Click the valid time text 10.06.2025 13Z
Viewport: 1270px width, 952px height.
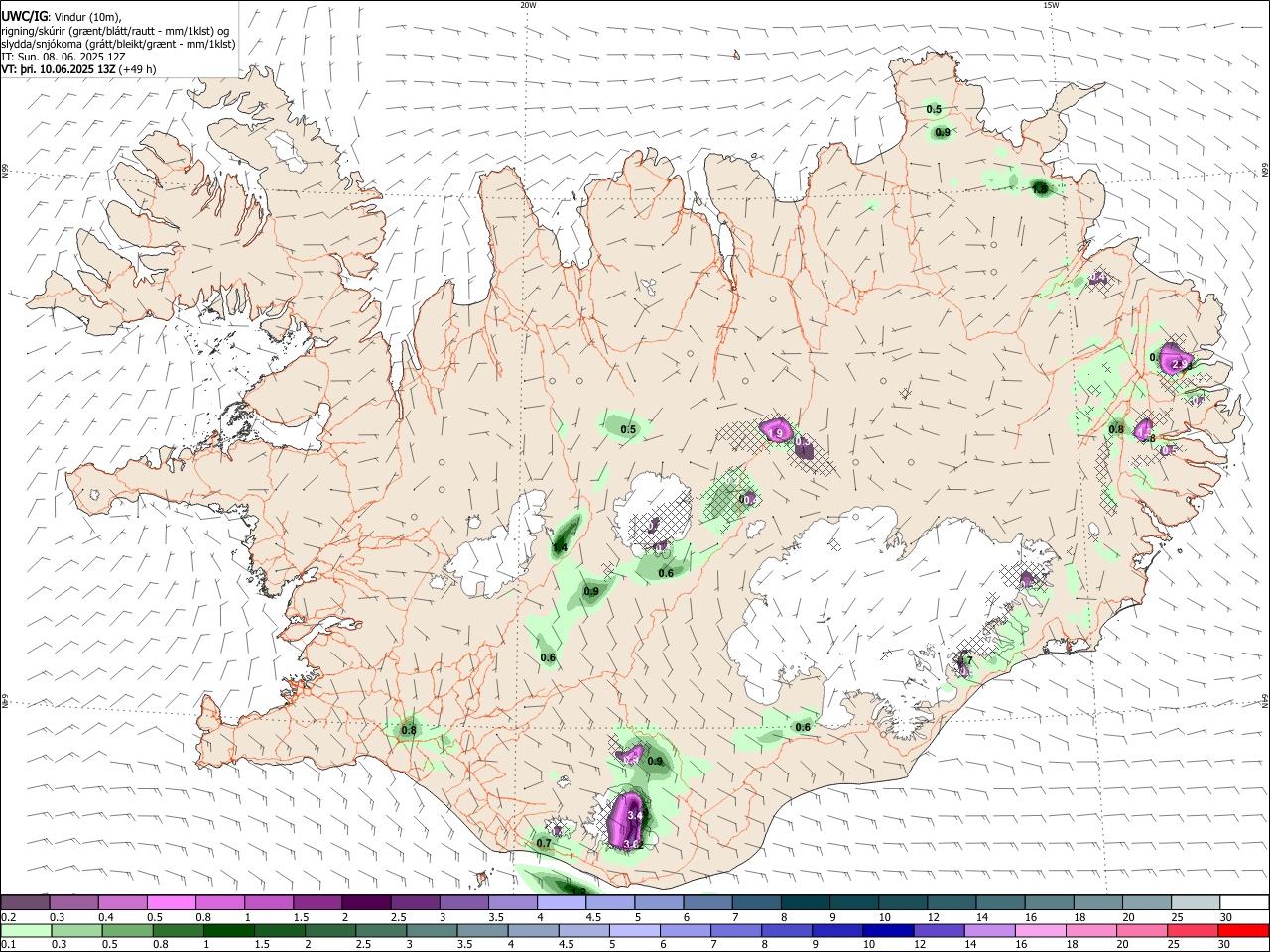pos(77,70)
